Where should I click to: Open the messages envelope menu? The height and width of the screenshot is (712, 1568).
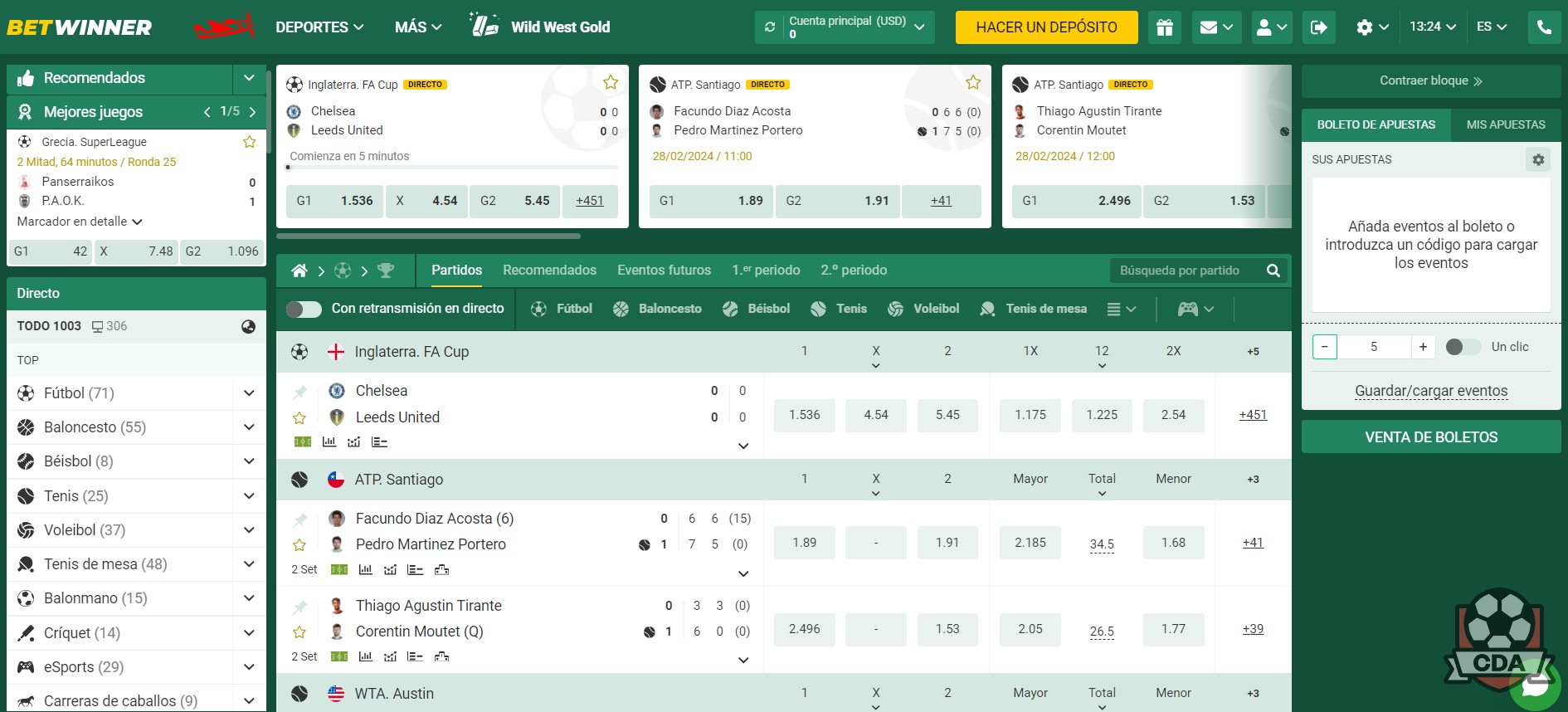click(1216, 27)
